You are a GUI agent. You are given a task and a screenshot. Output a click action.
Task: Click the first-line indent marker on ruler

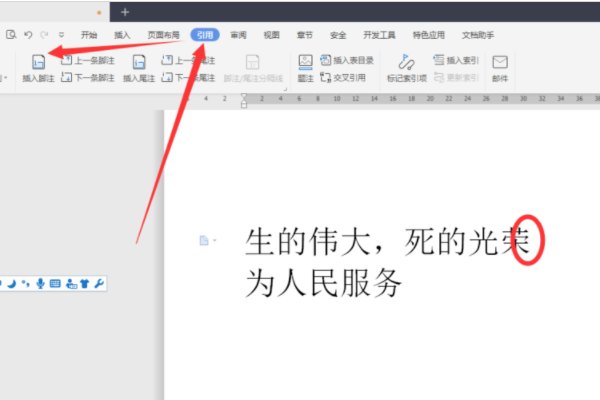pyautogui.click(x=244, y=96)
